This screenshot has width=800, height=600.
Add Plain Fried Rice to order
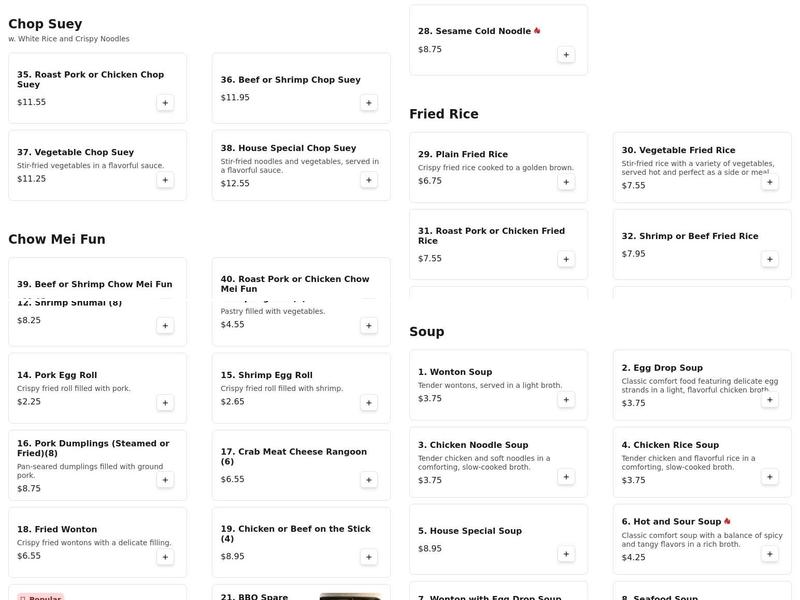(566, 182)
